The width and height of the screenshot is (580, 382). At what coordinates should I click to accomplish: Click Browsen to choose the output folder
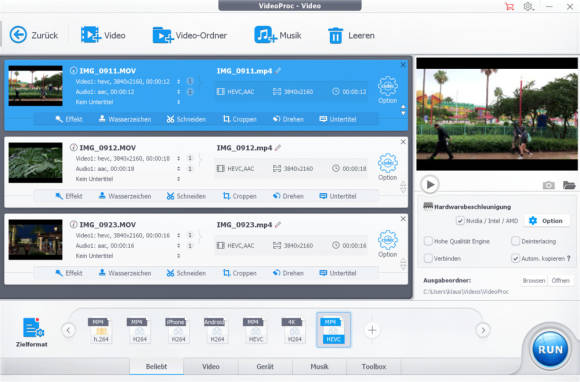click(x=534, y=281)
